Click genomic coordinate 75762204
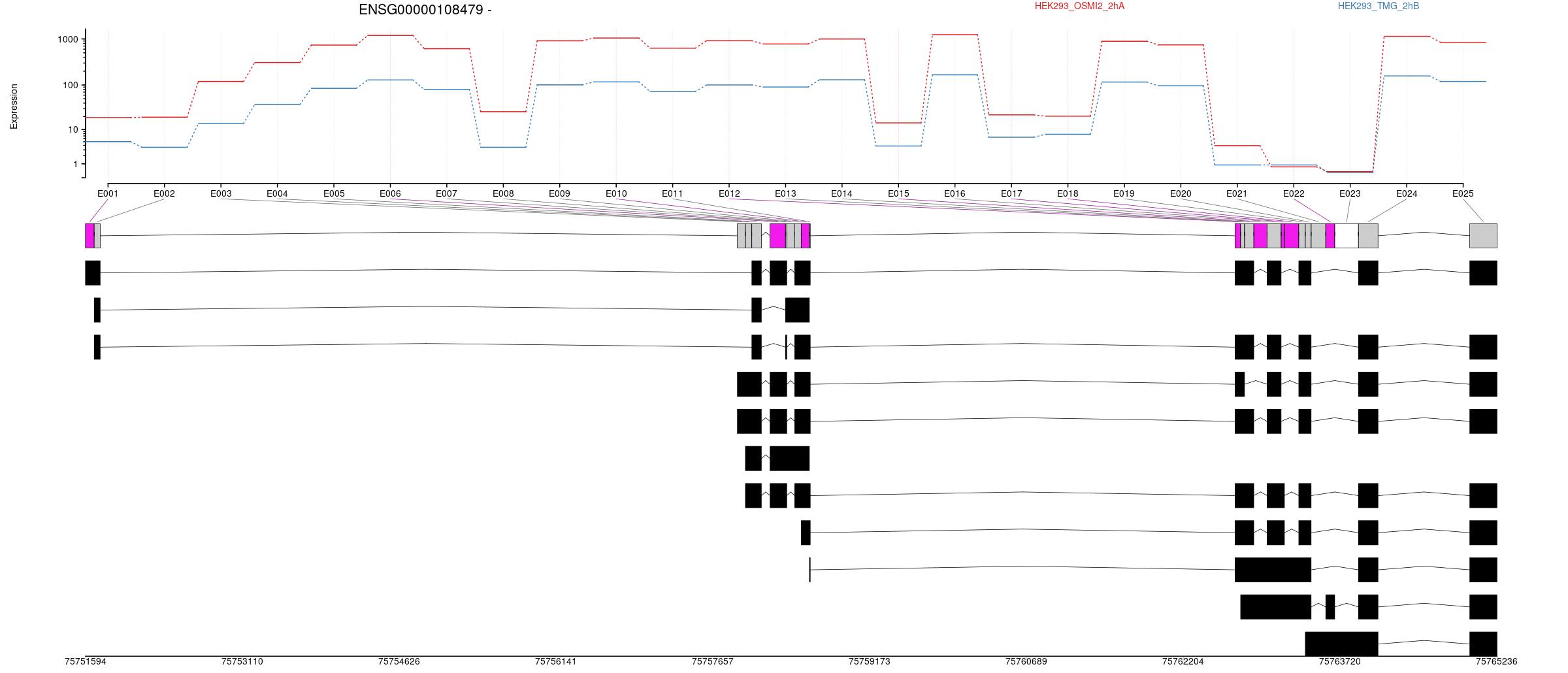This screenshot has height=673, width=1568. pyautogui.click(x=1183, y=661)
